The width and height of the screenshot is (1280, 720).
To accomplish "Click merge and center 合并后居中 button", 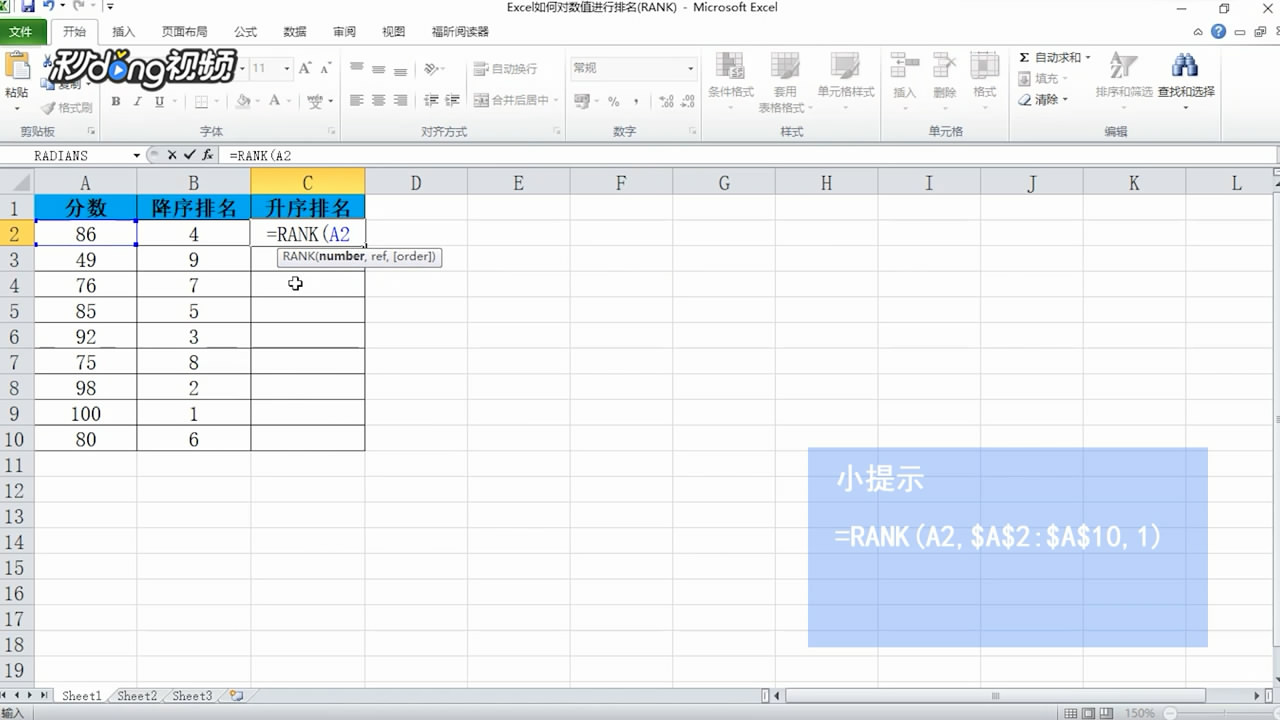I will pos(513,101).
